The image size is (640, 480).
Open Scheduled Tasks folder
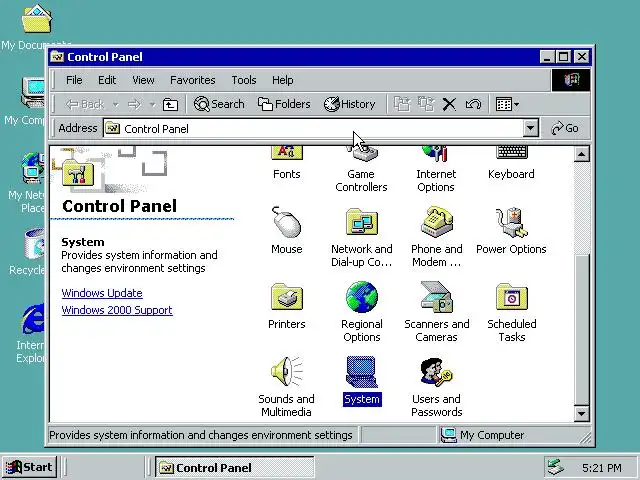(x=511, y=312)
